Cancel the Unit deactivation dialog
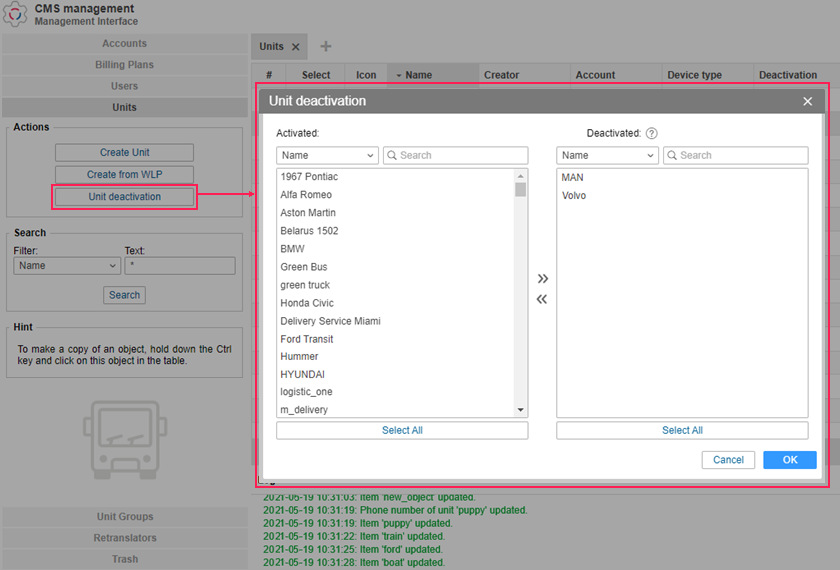840x570 pixels. [x=728, y=460]
